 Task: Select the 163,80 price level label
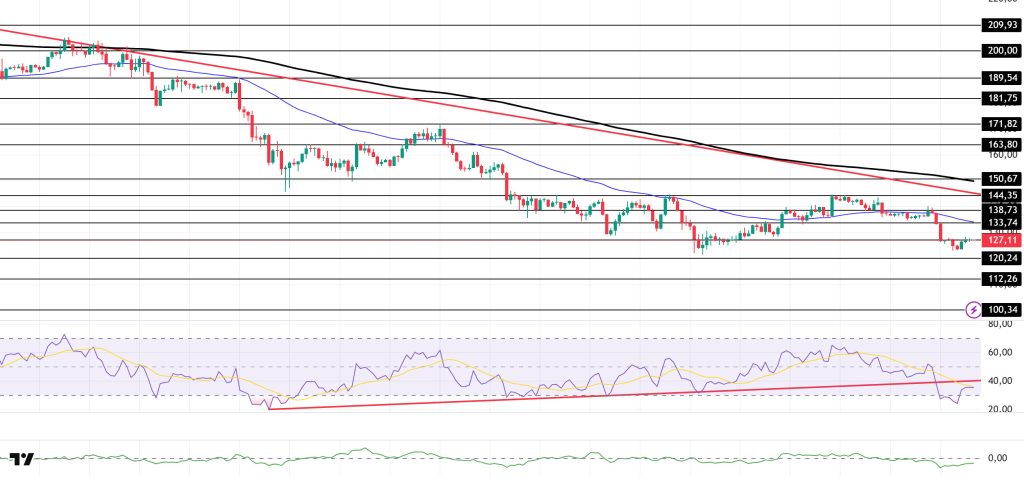(x=1000, y=144)
